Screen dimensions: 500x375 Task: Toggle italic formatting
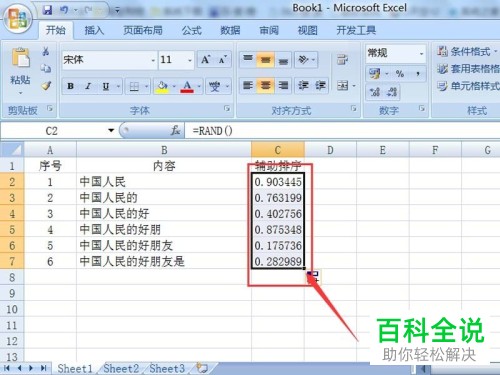(88, 86)
